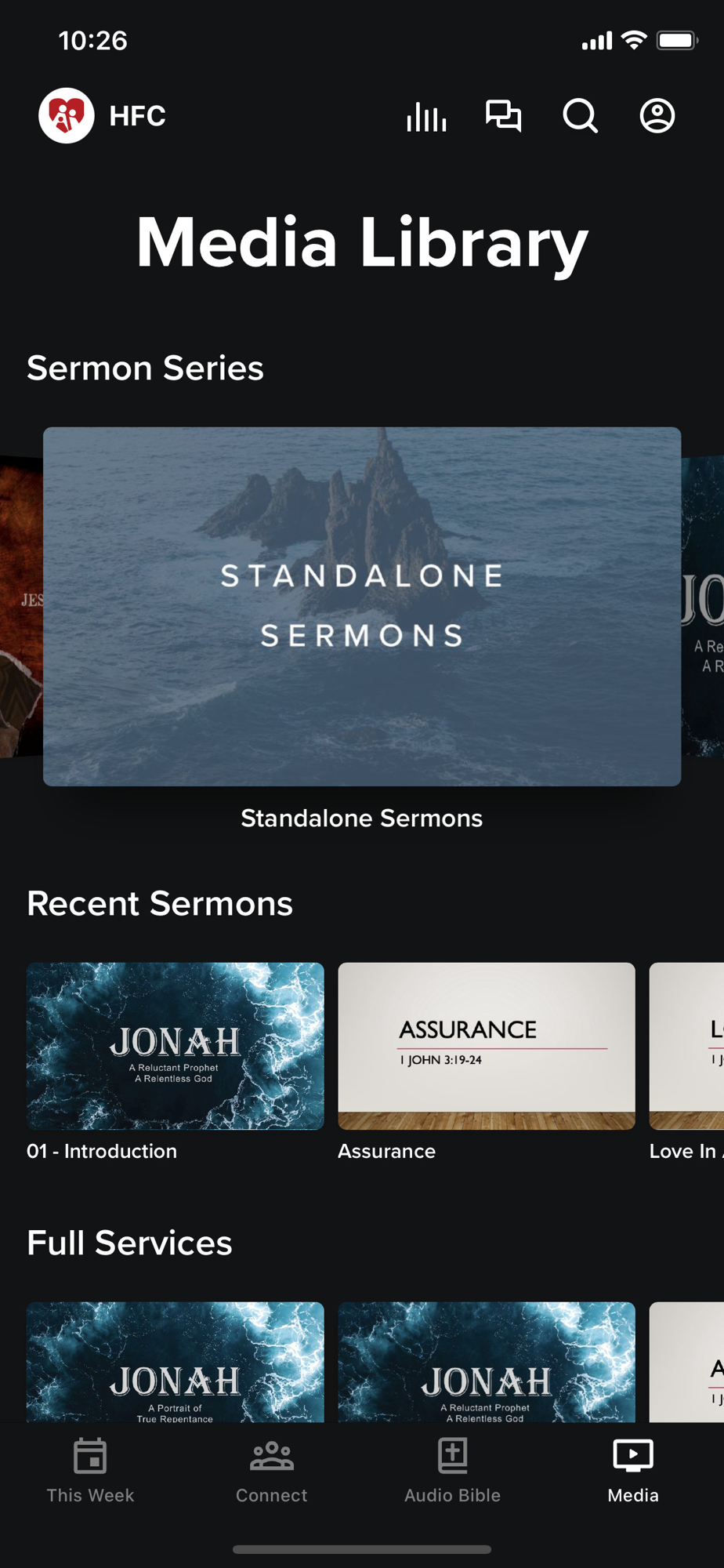
Task: Open the Audio Bible tab
Action: 452,1471
